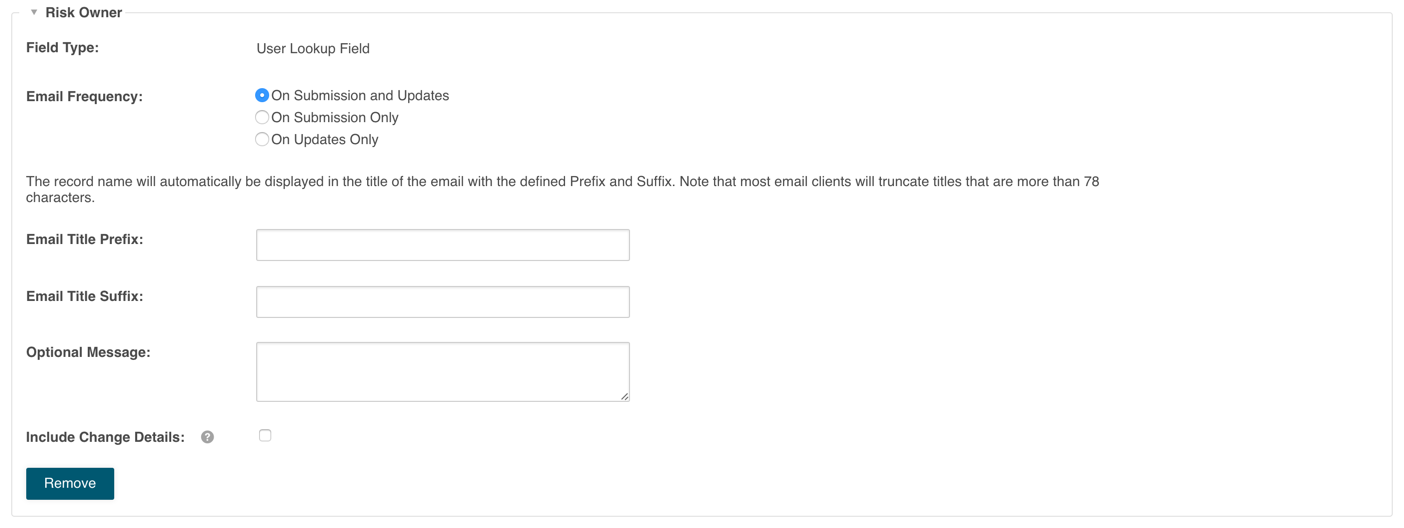Click the "On Updates Only" label text
Viewport: 1404px width, 528px height.
[325, 140]
